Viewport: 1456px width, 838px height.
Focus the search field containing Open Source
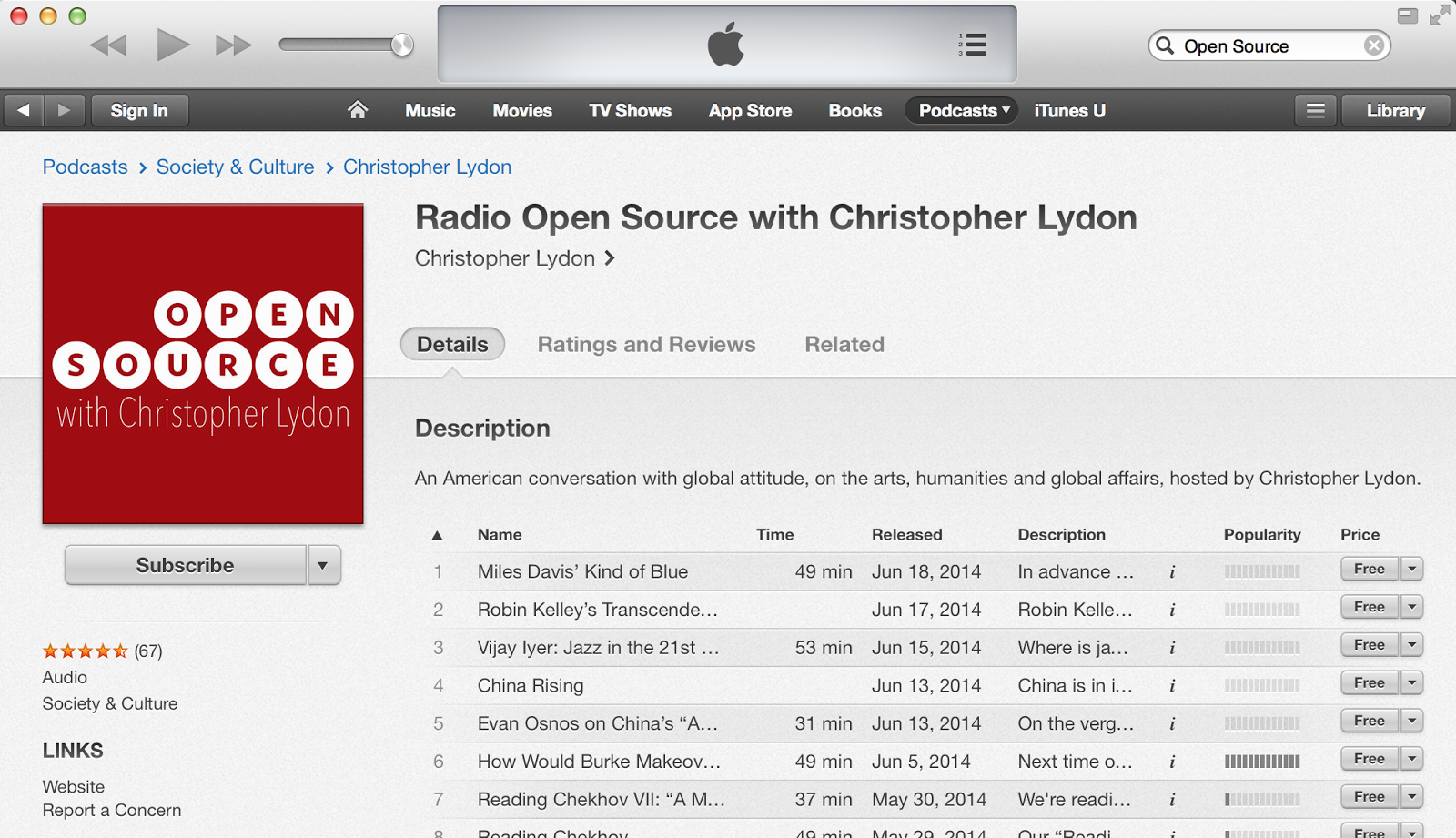1269,45
